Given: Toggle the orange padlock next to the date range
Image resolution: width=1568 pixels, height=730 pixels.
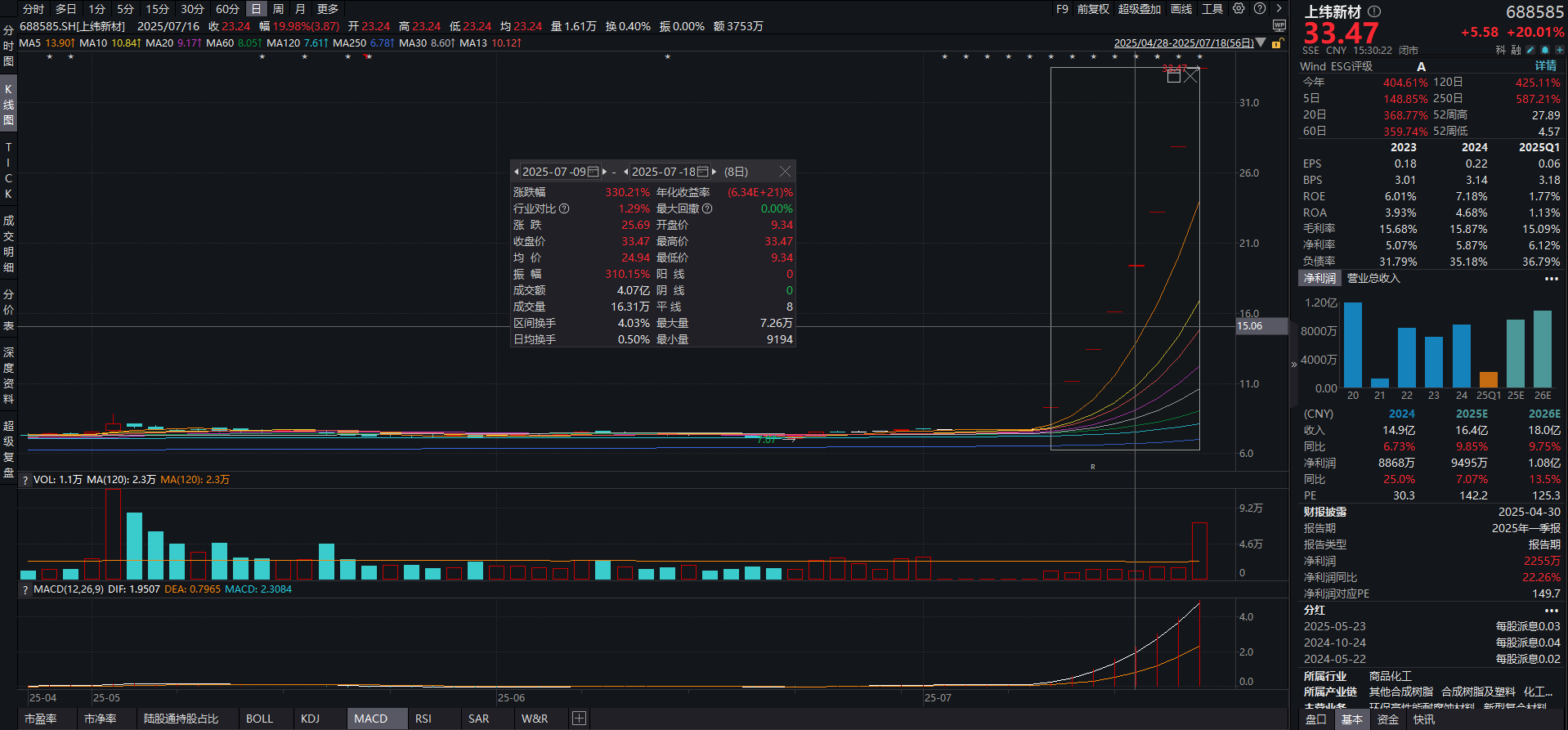Looking at the screenshot, I should tap(1276, 43).
